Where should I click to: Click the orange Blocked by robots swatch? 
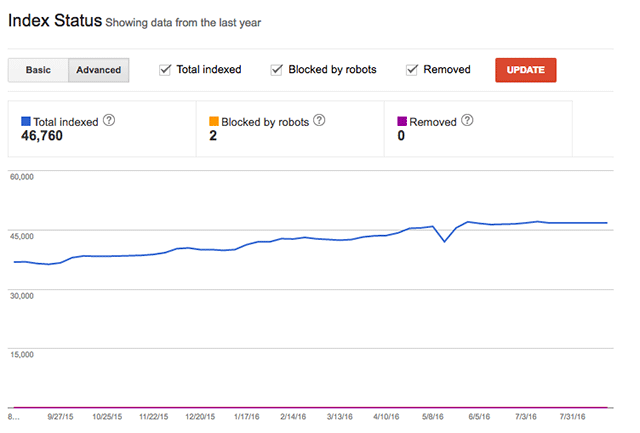pyautogui.click(x=214, y=122)
